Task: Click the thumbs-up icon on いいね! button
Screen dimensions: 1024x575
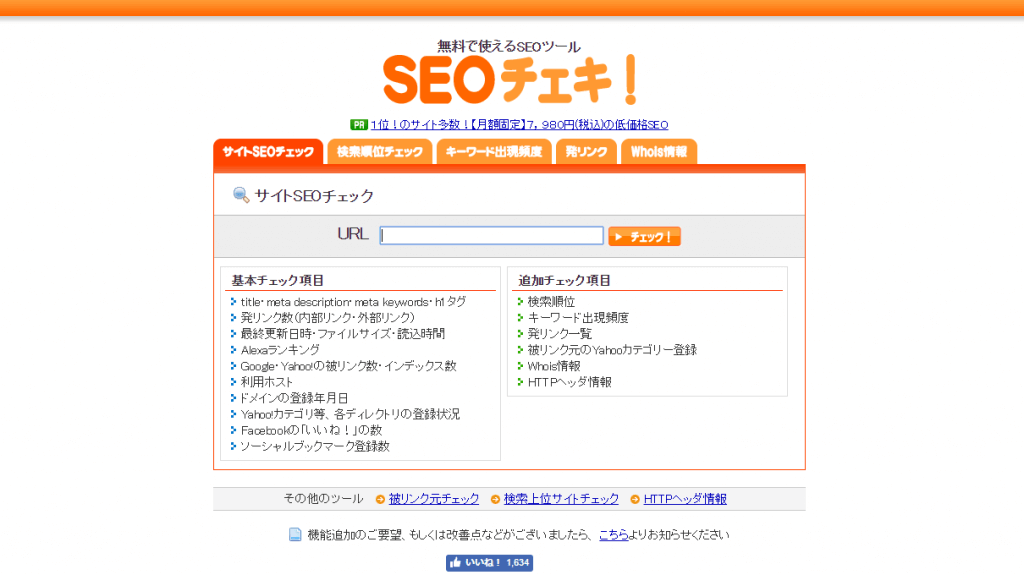Action: coord(455,563)
